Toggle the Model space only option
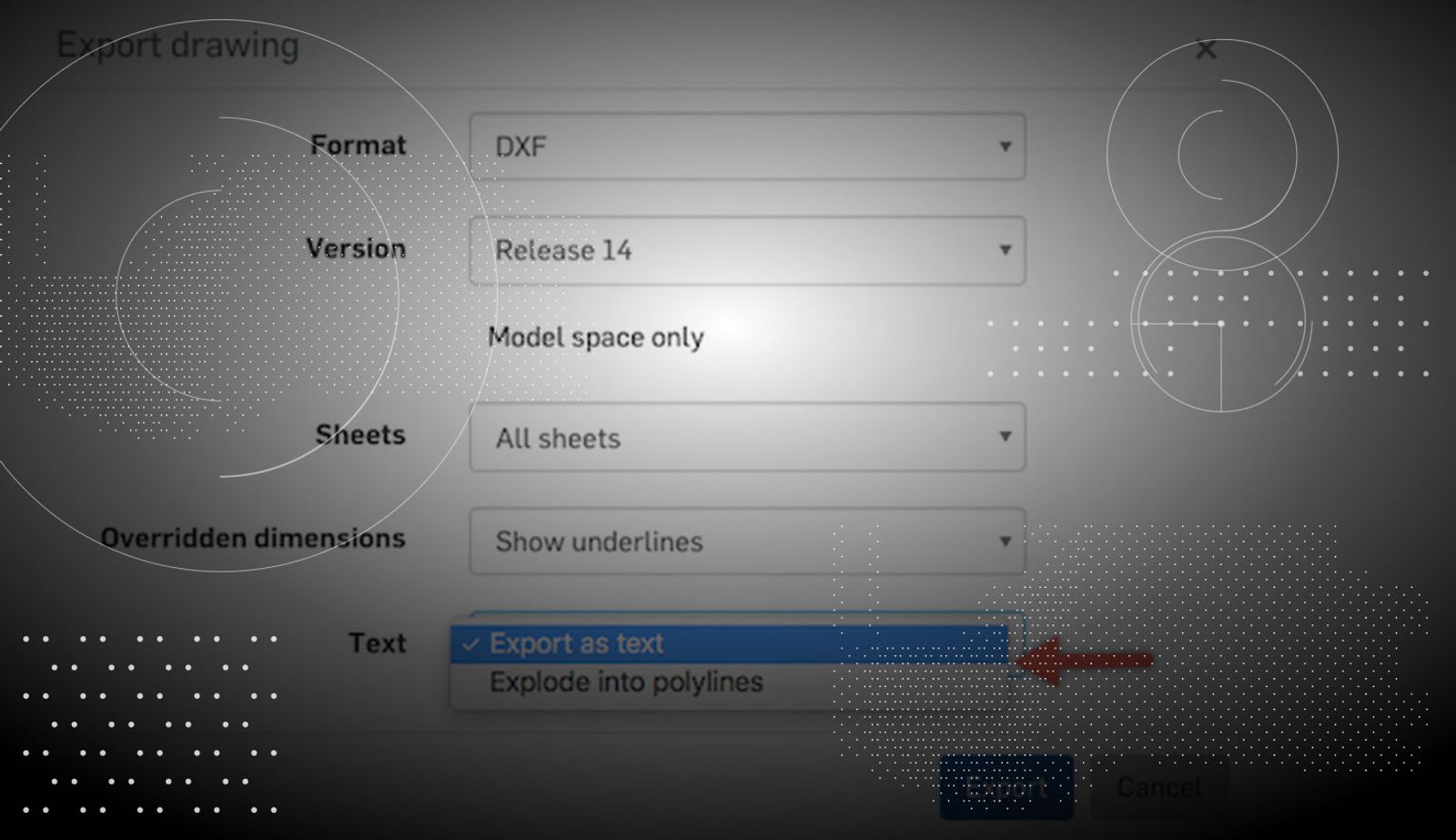This screenshot has width=1456, height=840. (x=595, y=338)
